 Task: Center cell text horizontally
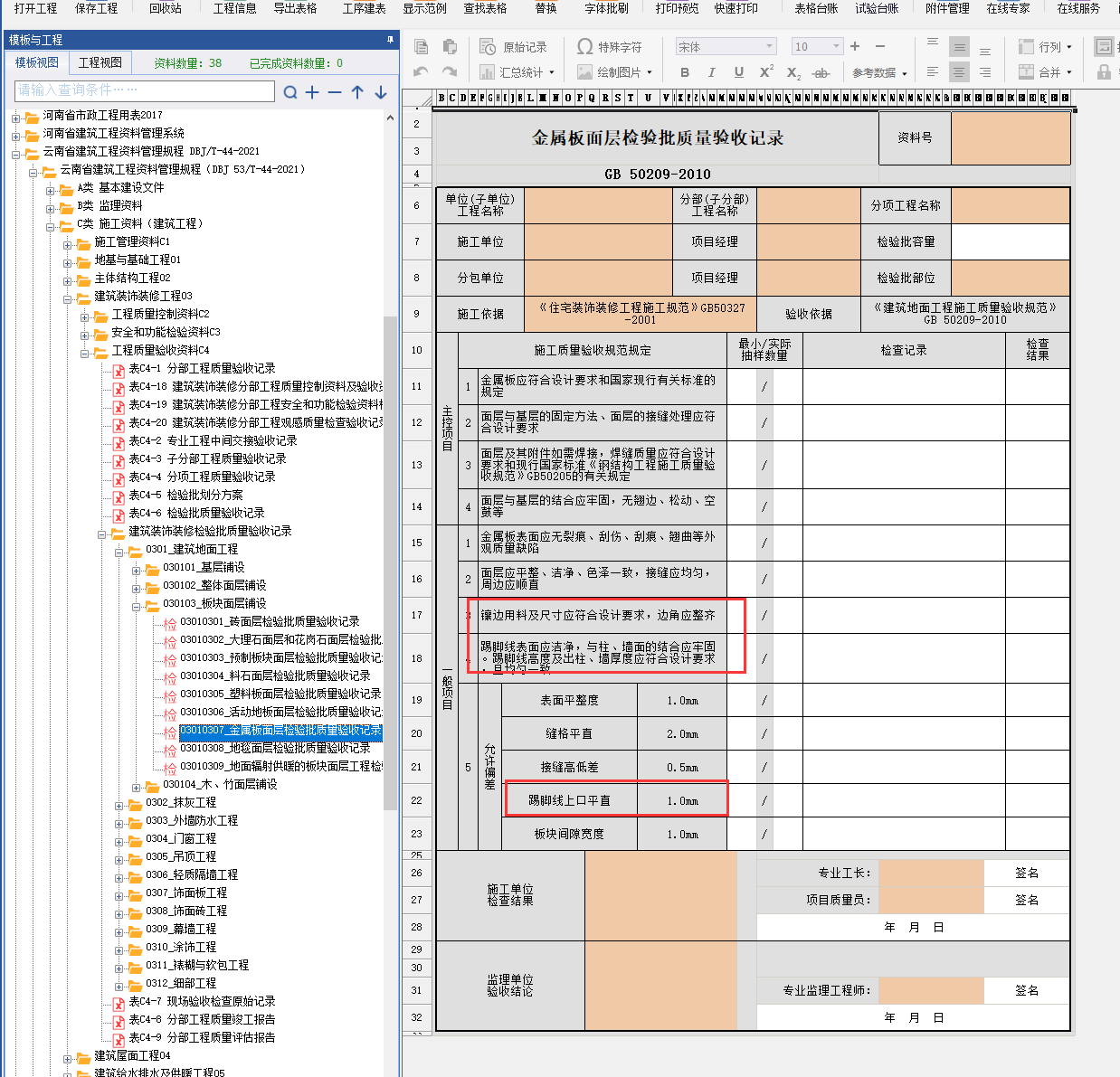(x=960, y=72)
